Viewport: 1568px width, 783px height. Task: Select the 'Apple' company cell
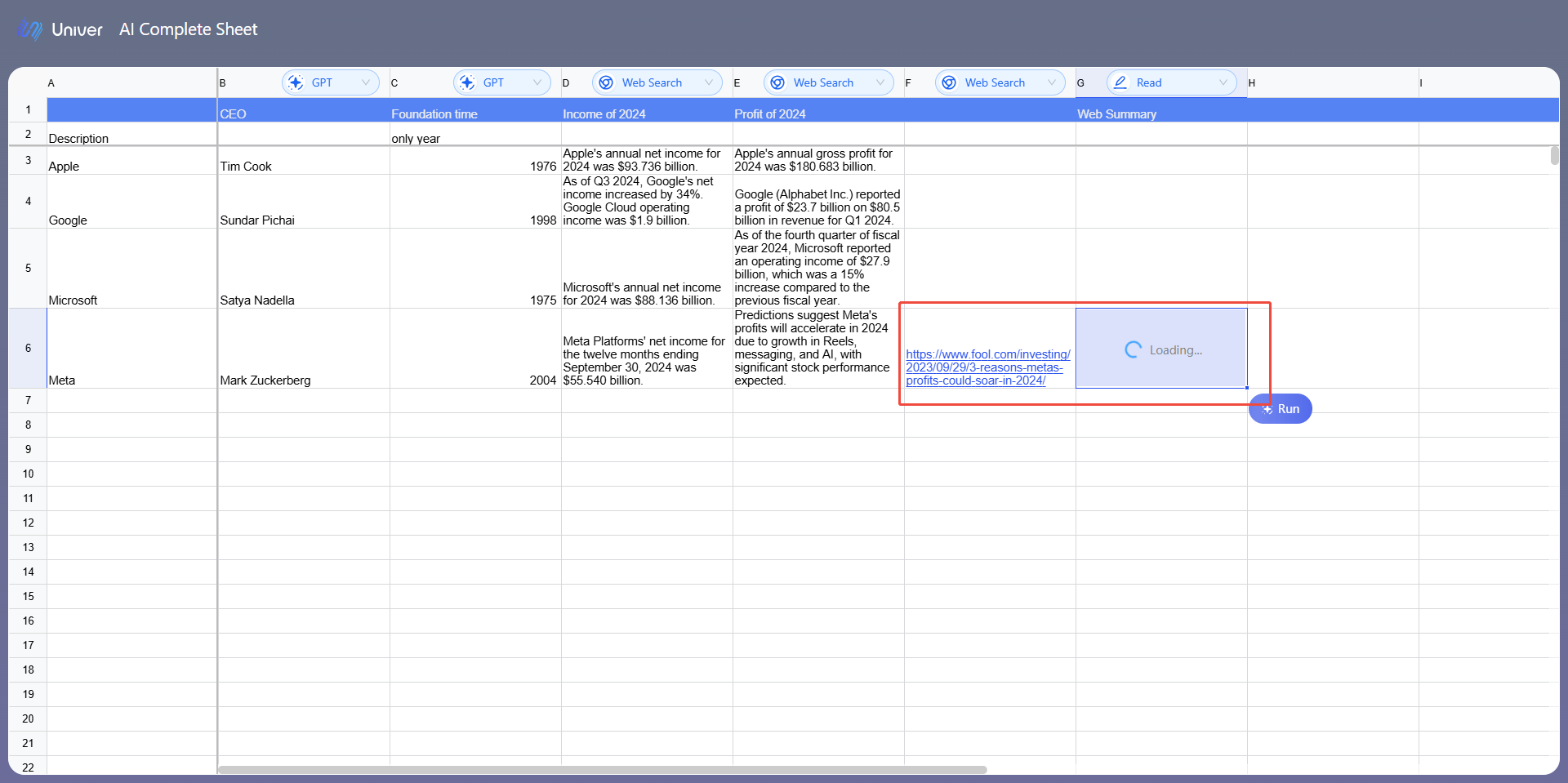[x=131, y=161]
